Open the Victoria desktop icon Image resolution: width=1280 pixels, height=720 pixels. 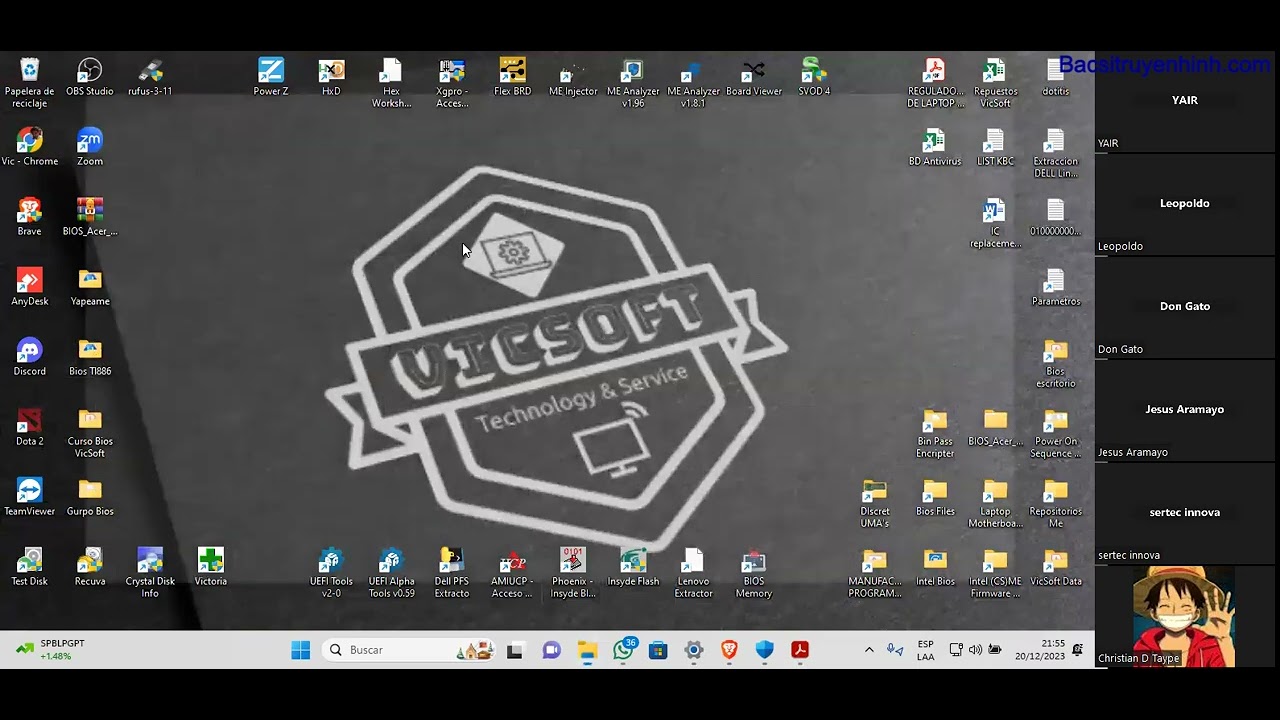(x=210, y=567)
